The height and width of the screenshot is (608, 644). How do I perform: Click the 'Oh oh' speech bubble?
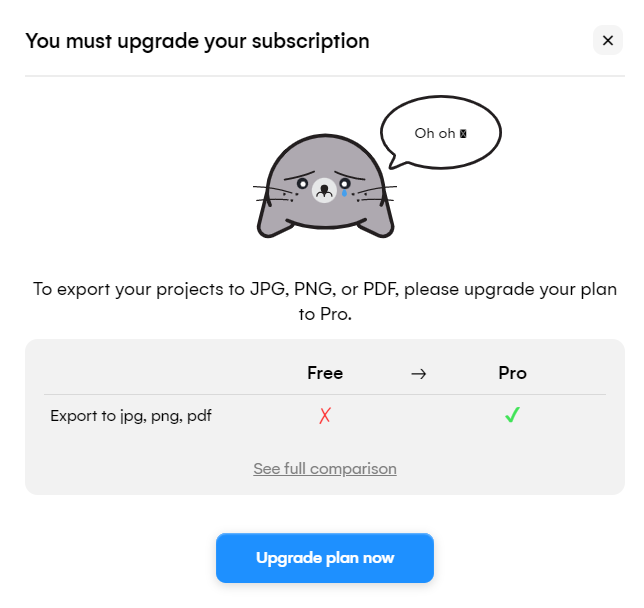(x=441, y=133)
